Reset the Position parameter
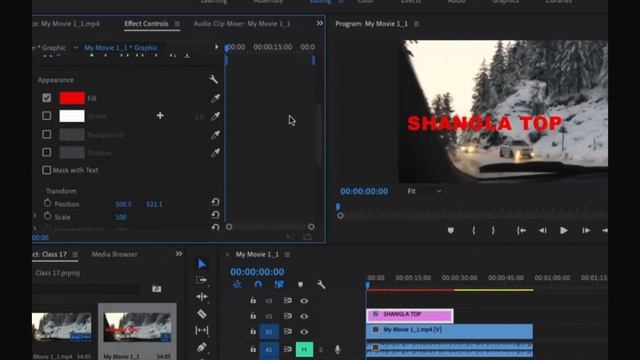This screenshot has width=640, height=360. coord(216,202)
